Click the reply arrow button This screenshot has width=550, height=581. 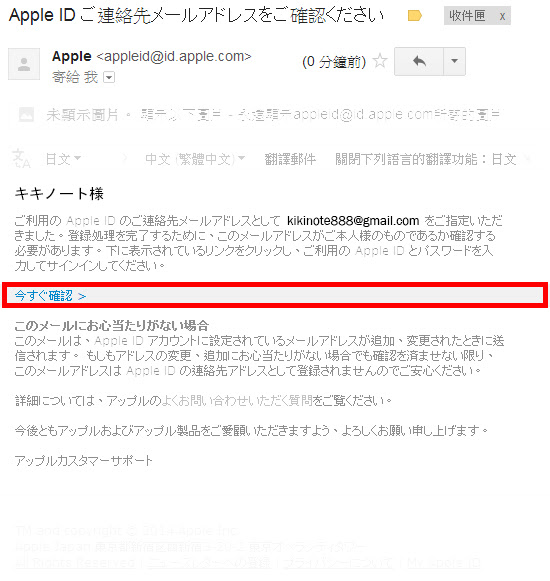419,62
